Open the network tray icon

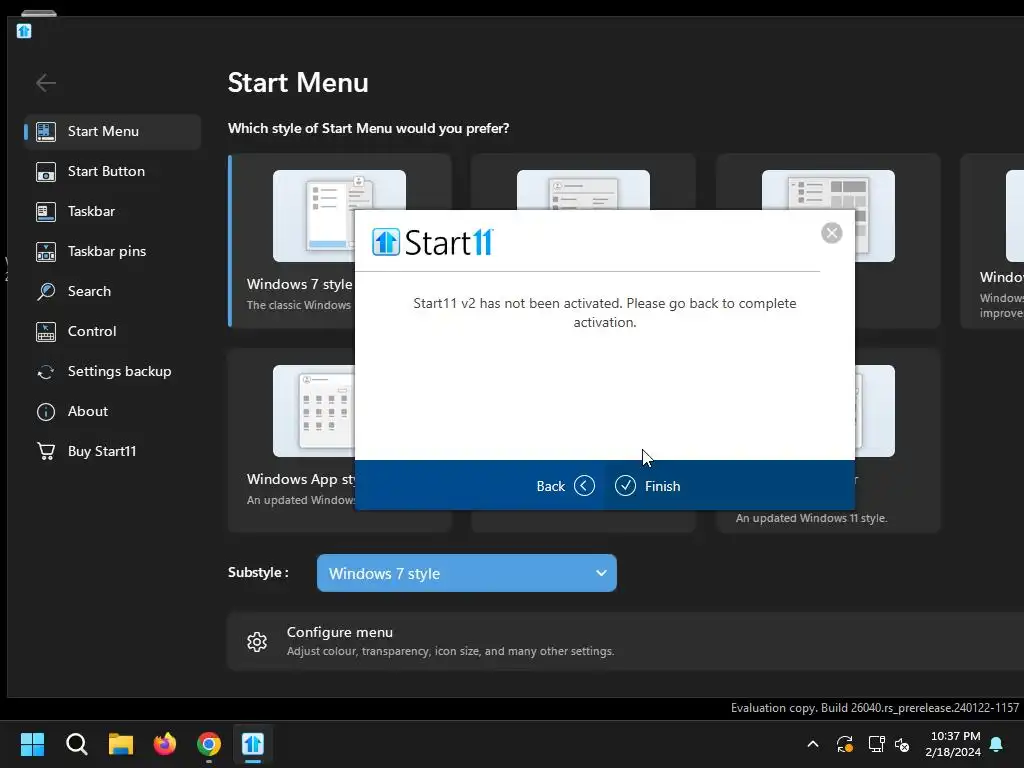pos(876,744)
